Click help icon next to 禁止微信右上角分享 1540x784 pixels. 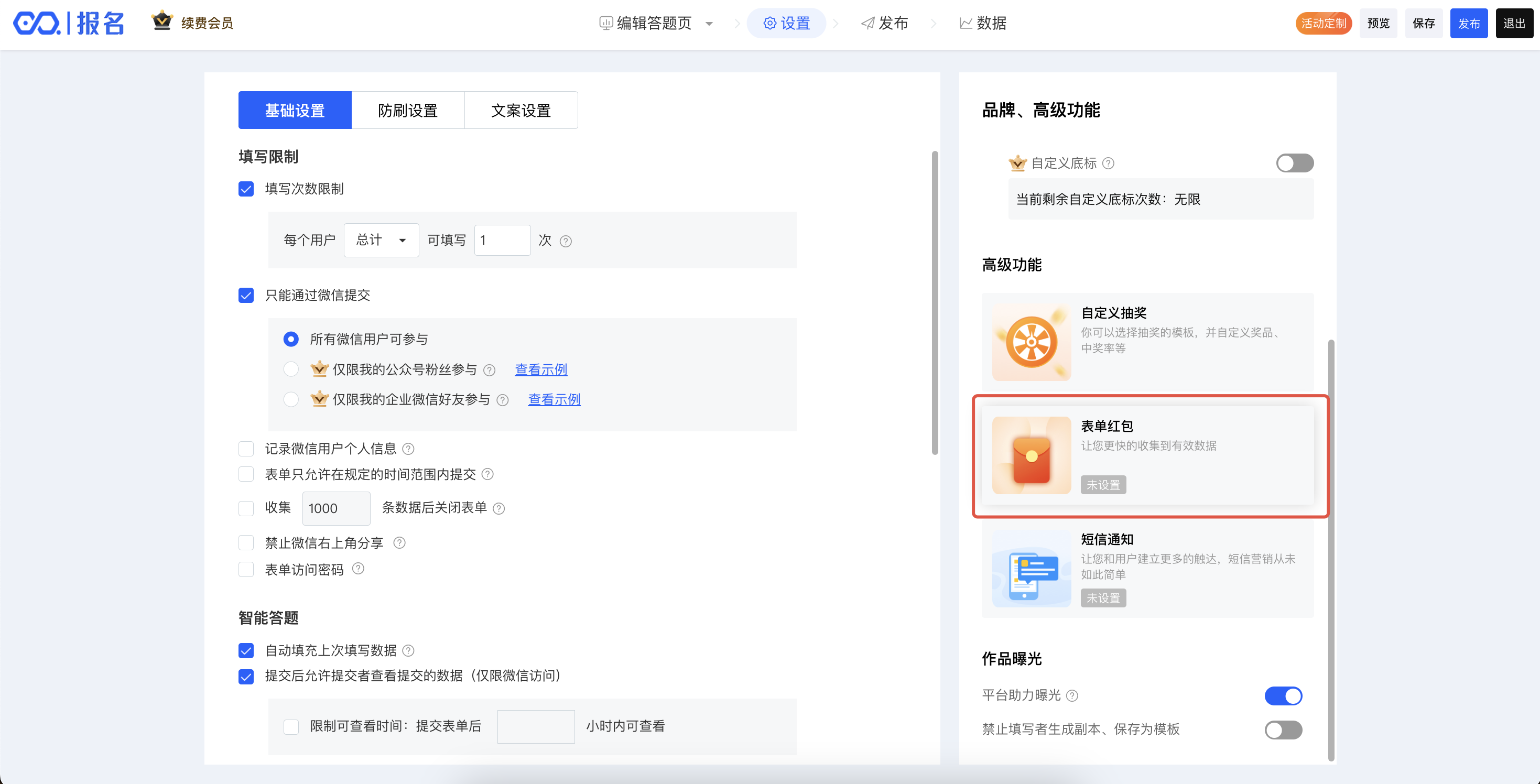399,542
